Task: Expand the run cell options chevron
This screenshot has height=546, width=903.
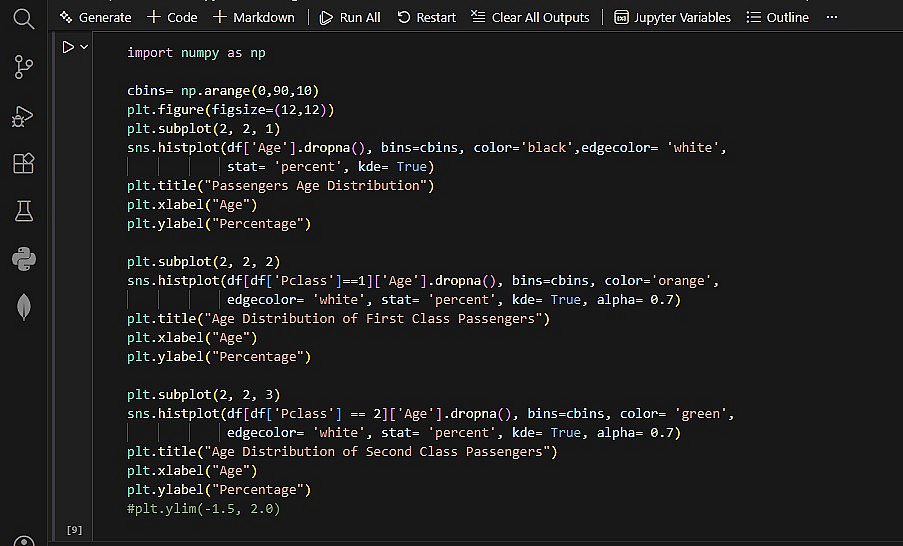Action: click(x=84, y=47)
